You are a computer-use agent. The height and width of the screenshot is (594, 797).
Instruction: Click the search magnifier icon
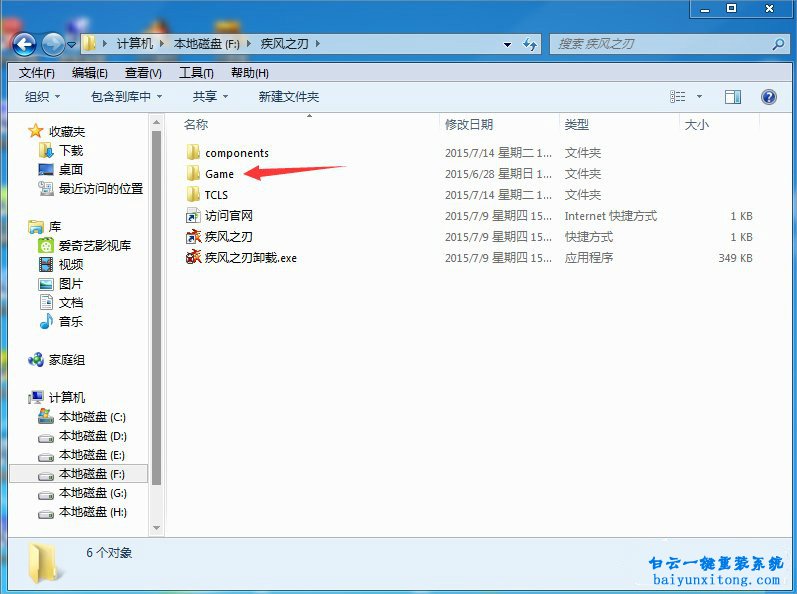point(778,44)
